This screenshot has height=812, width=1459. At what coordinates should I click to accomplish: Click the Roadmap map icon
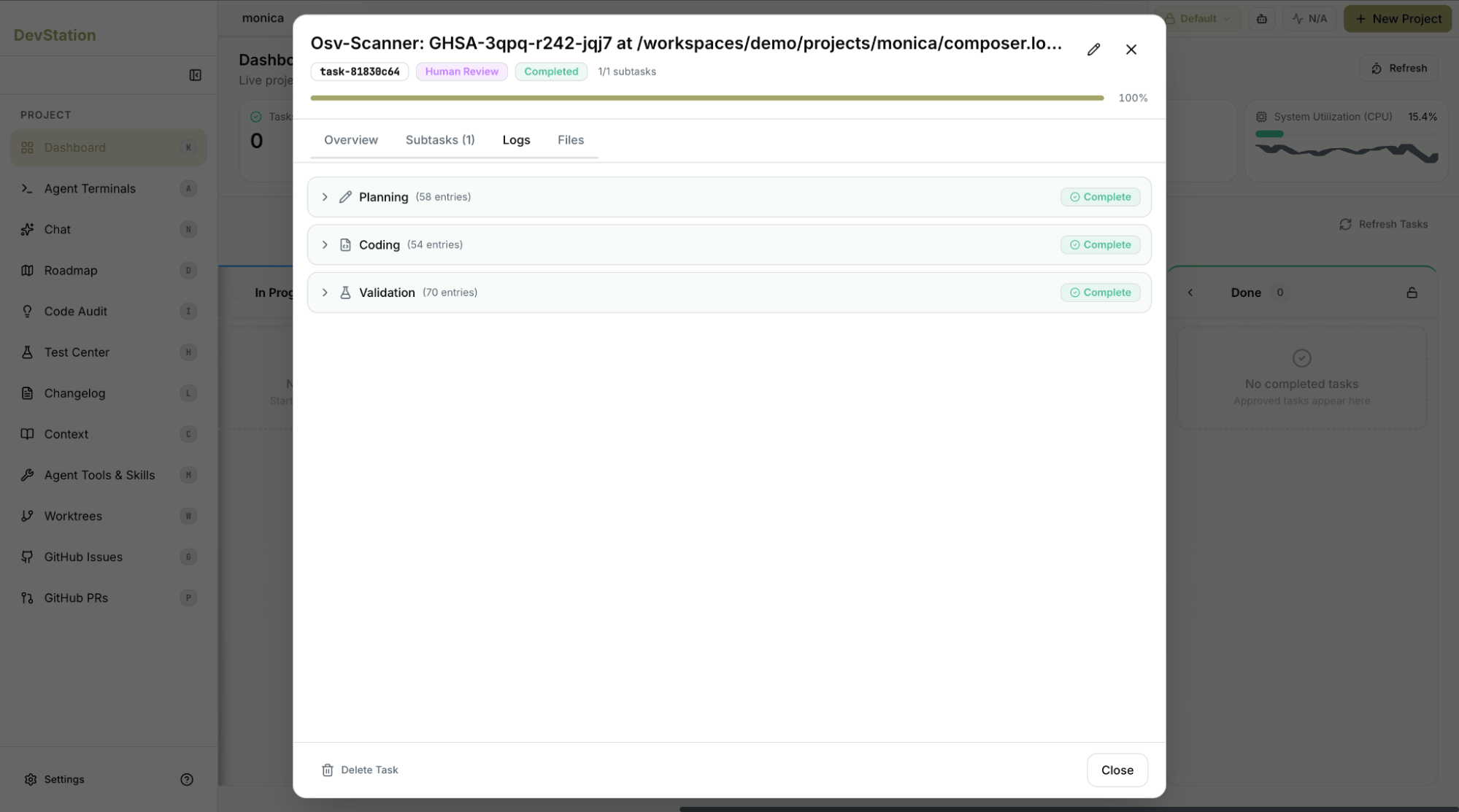coord(27,271)
